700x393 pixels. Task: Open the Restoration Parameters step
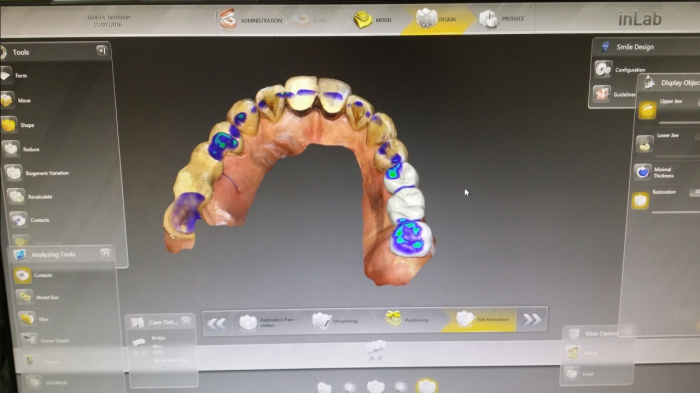point(267,322)
